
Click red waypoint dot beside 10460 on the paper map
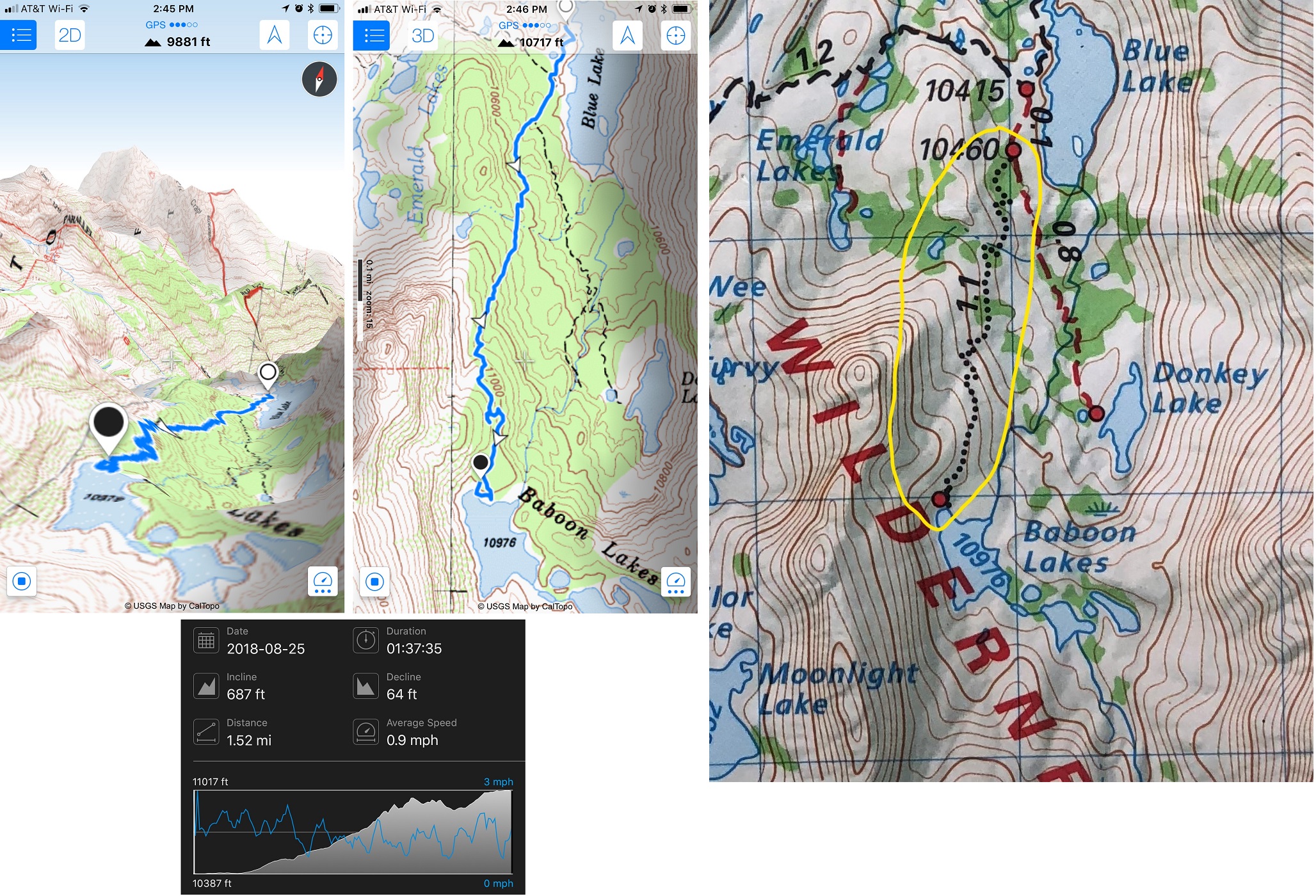click(x=1013, y=151)
